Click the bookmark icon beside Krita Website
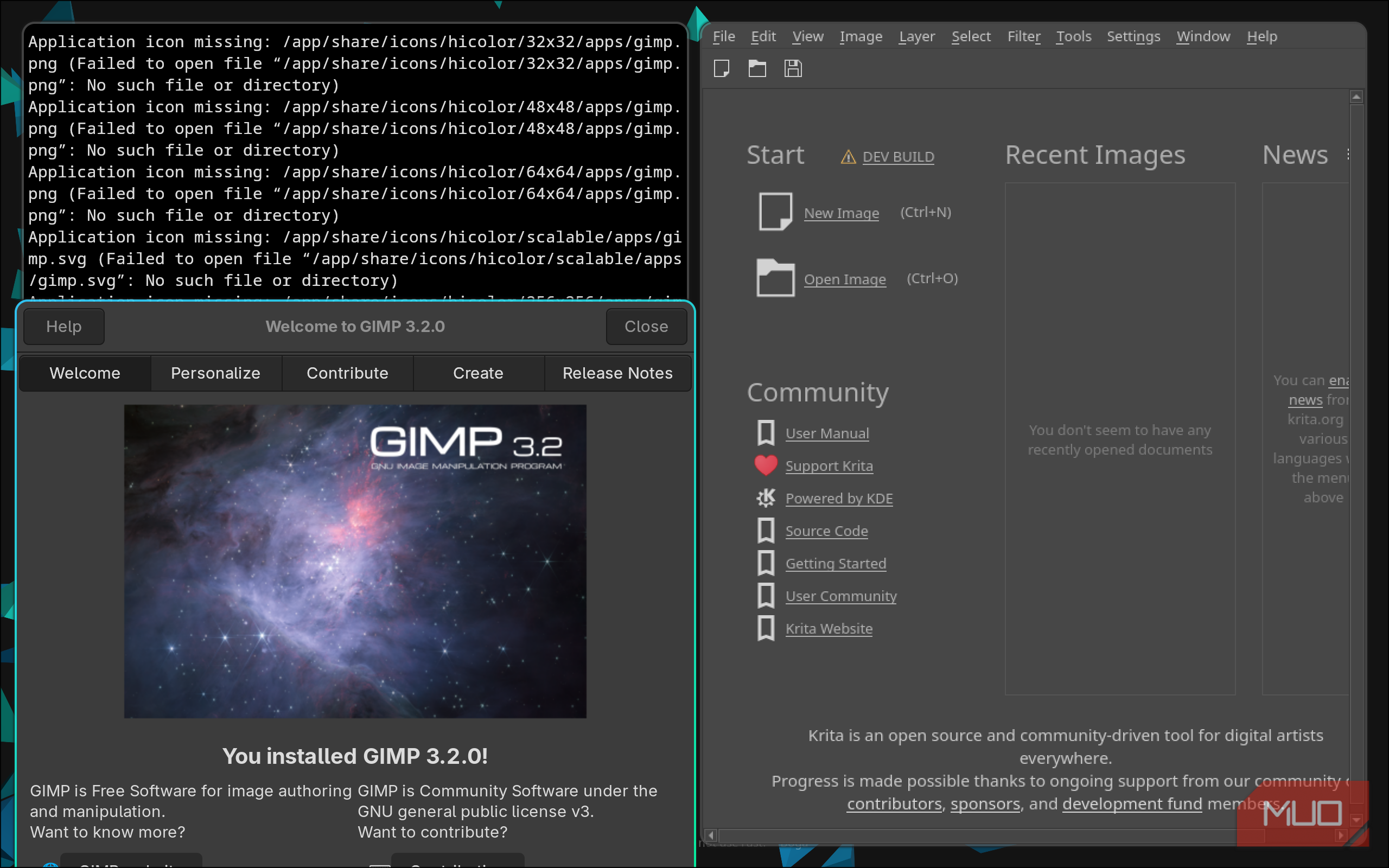The image size is (1389, 868). click(x=766, y=628)
